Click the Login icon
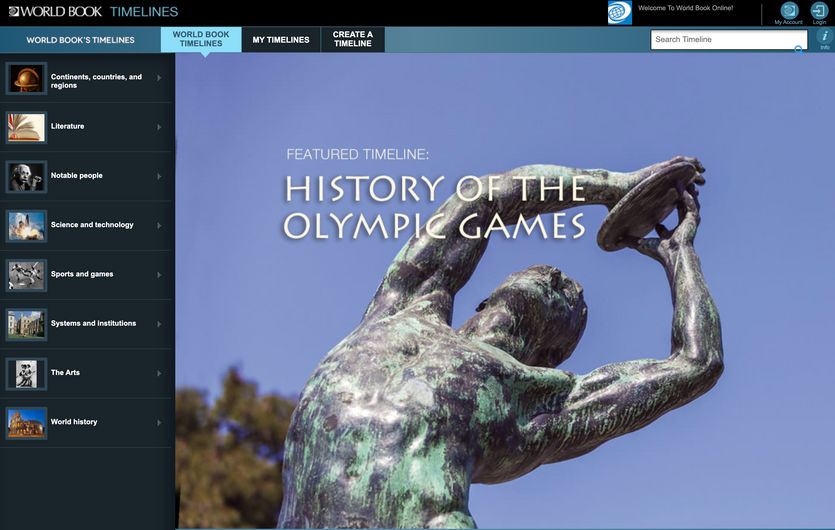 pyautogui.click(x=819, y=10)
